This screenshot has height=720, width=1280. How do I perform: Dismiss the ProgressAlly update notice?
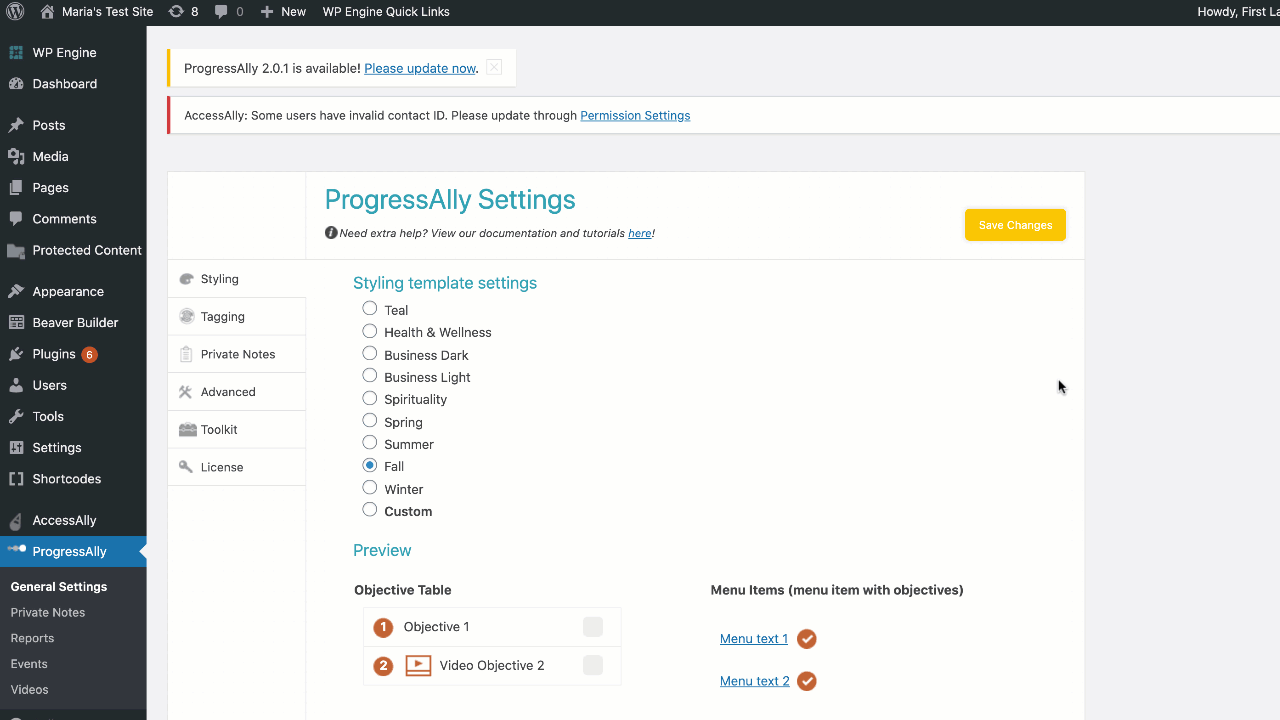[x=494, y=68]
